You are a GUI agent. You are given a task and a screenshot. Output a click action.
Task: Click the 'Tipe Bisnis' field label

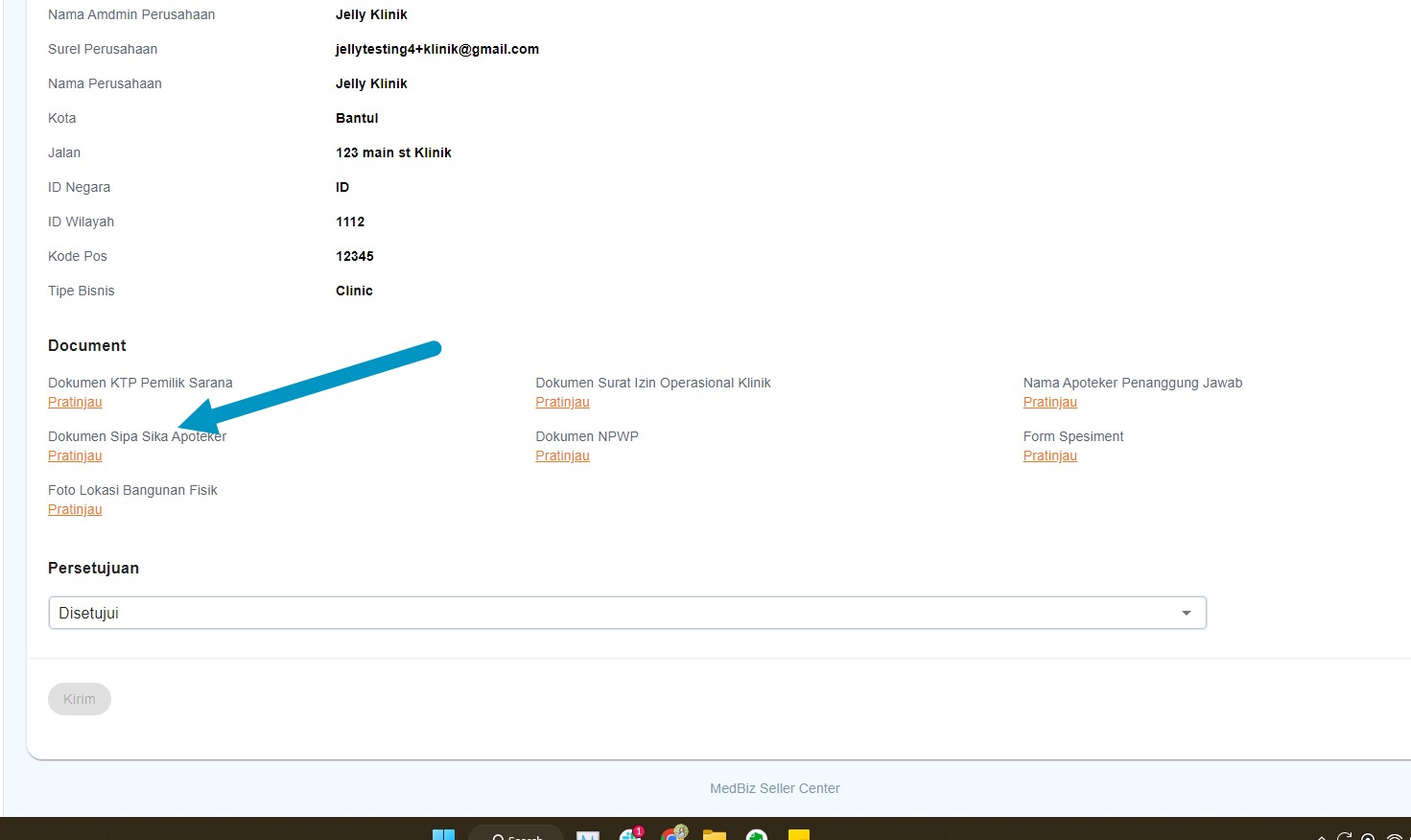coord(82,291)
